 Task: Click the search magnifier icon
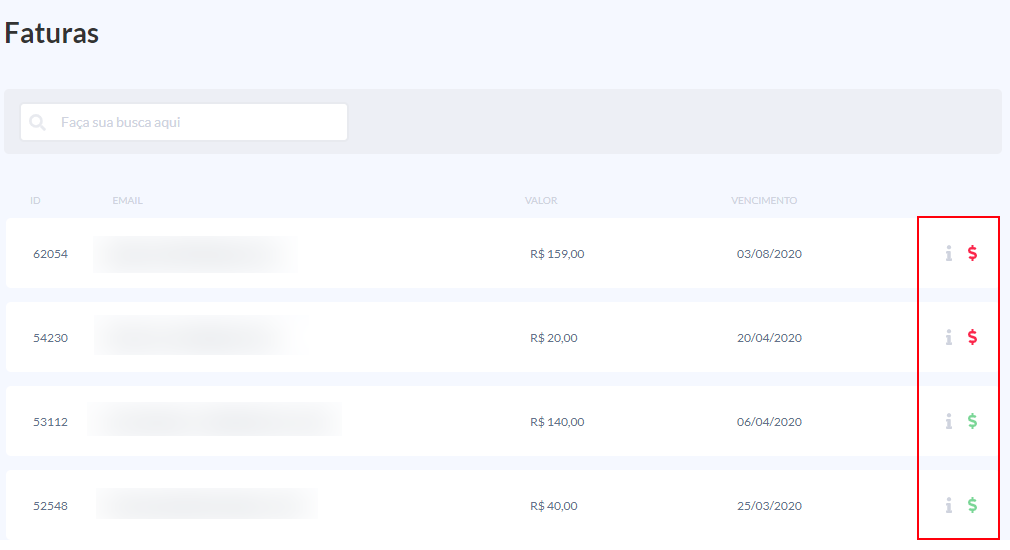[38, 123]
